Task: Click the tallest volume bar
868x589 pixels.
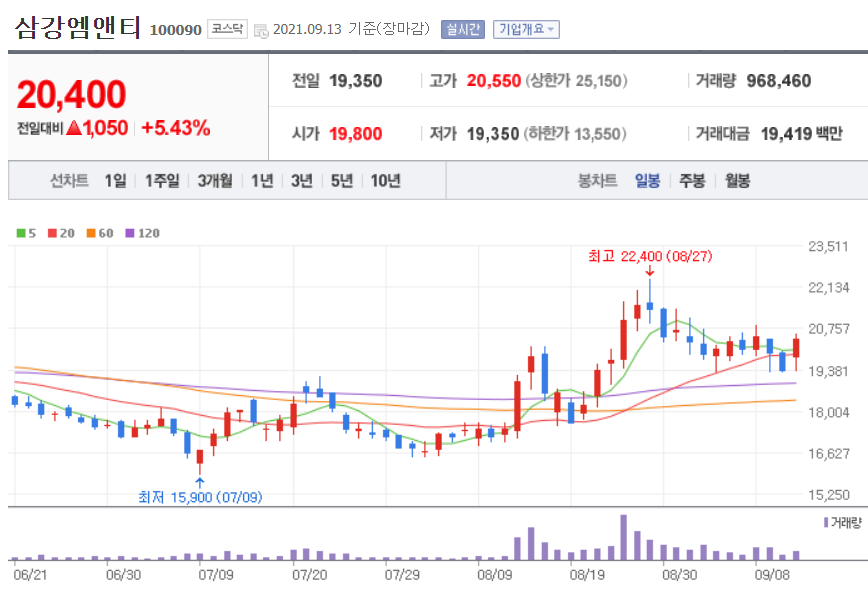Action: tap(623, 538)
